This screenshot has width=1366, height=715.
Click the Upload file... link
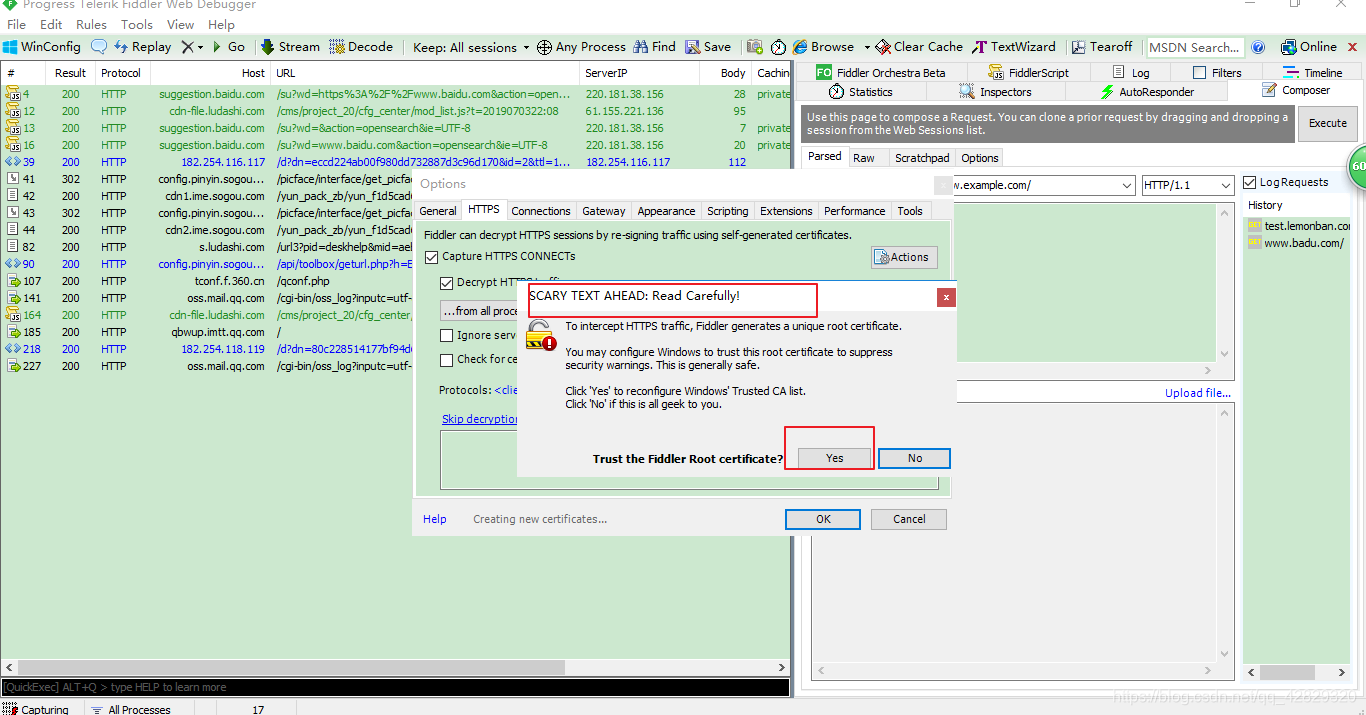tap(1198, 393)
